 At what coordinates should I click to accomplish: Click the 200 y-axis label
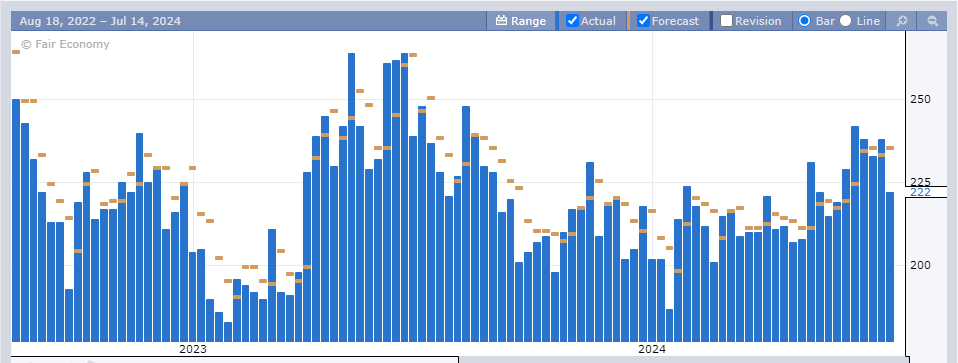click(x=920, y=265)
